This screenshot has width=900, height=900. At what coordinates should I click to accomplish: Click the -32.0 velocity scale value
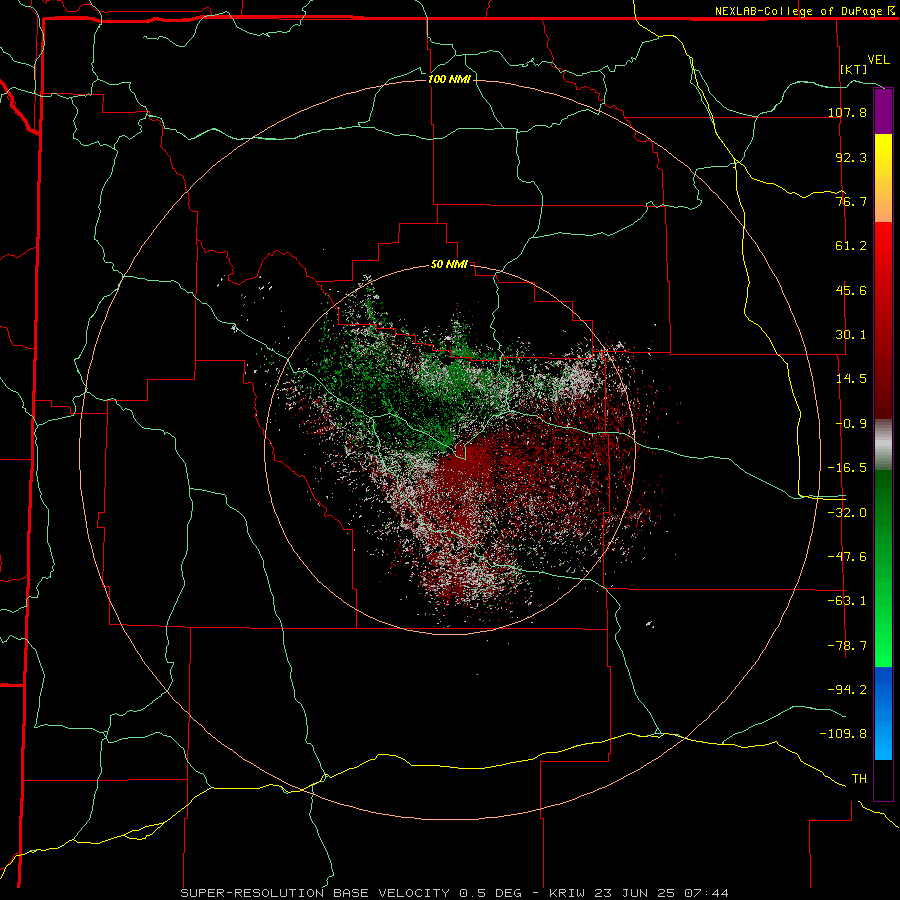tap(847, 513)
